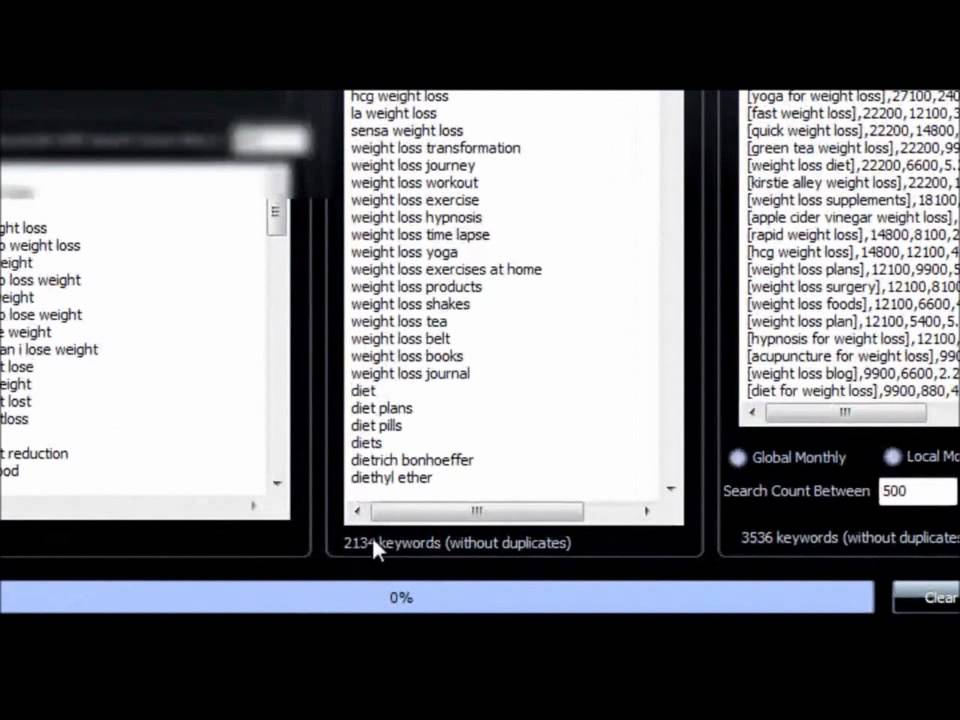This screenshot has height=720, width=960.
Task: Click the 0% progress bar
Action: point(437,597)
